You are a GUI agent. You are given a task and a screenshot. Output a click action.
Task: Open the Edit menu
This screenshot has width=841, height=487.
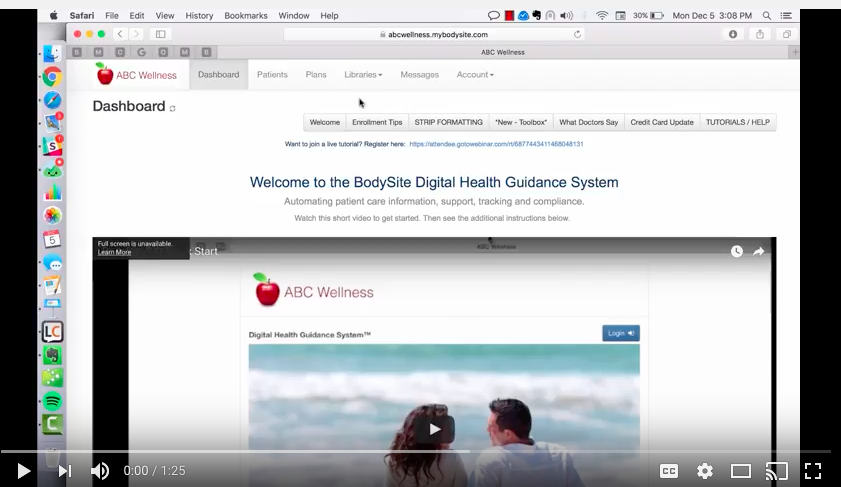(136, 16)
